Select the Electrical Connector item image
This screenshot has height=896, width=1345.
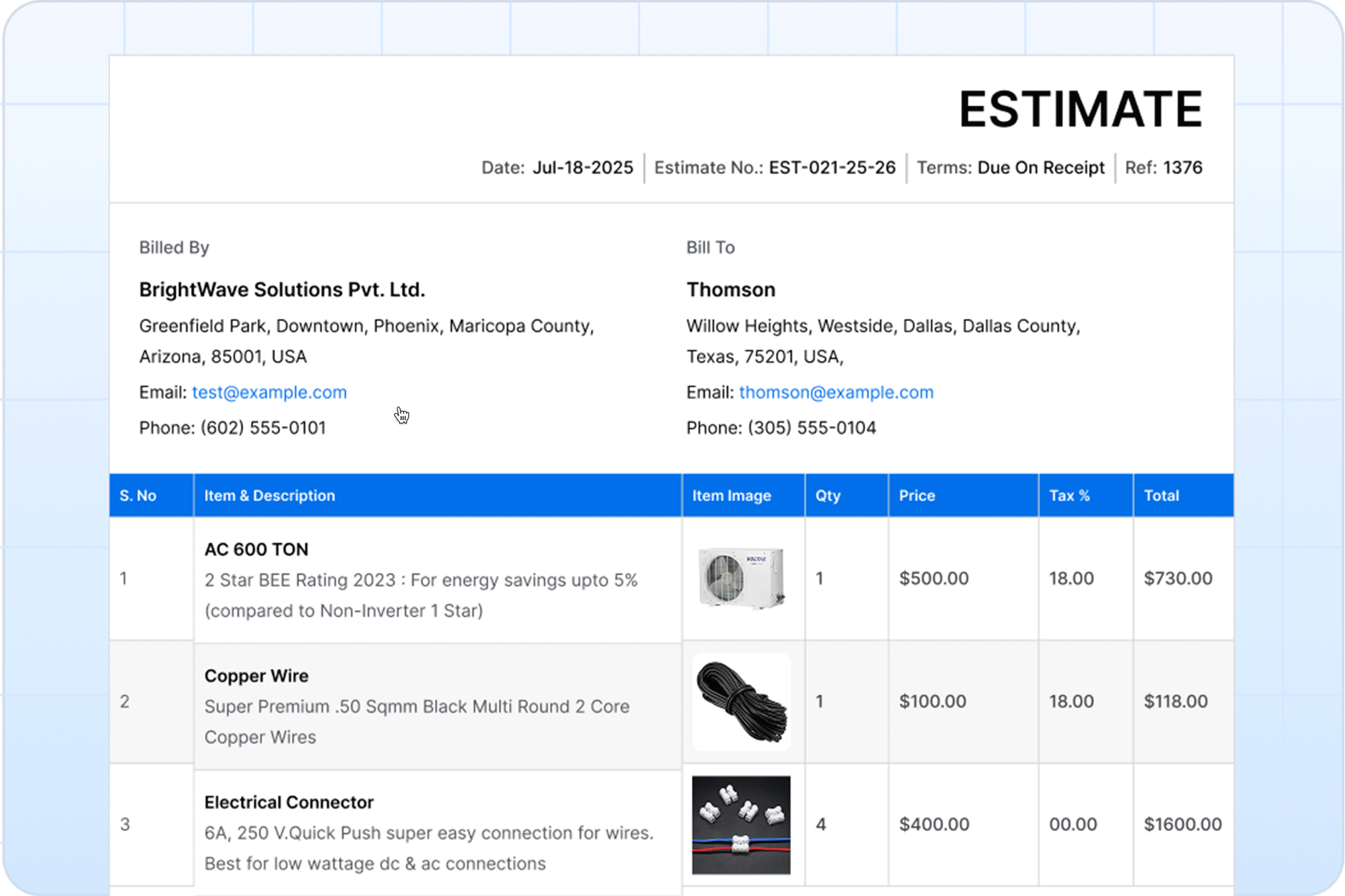741,824
